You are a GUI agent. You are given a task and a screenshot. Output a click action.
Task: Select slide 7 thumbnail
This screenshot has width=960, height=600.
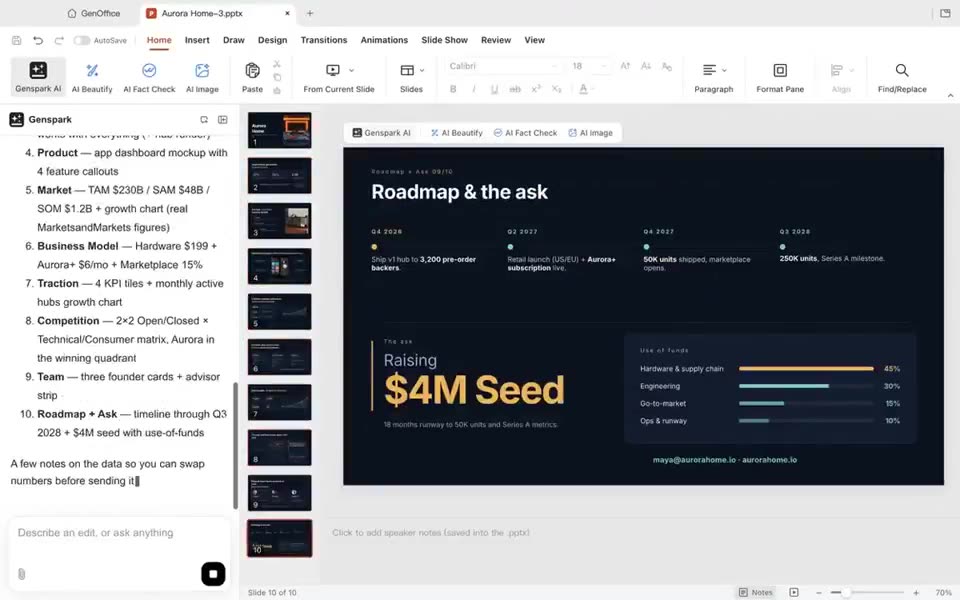(x=280, y=402)
